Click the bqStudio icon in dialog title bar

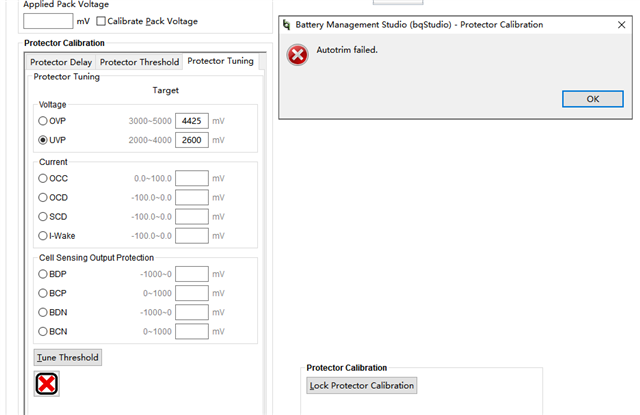287,25
